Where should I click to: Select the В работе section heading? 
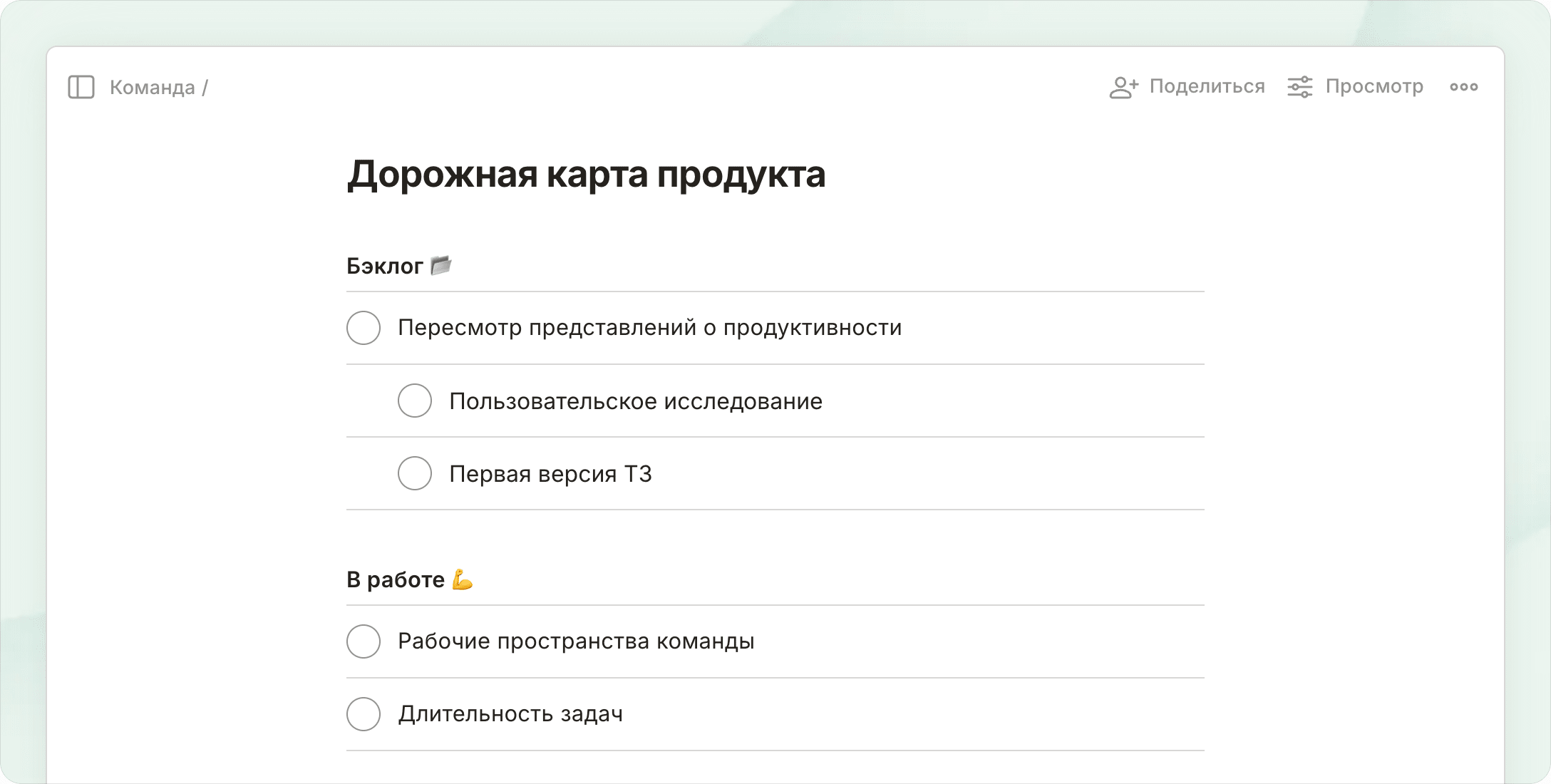(396, 579)
